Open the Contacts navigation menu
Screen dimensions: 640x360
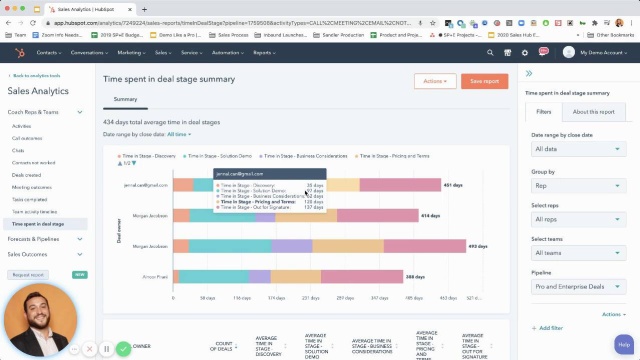pos(49,53)
